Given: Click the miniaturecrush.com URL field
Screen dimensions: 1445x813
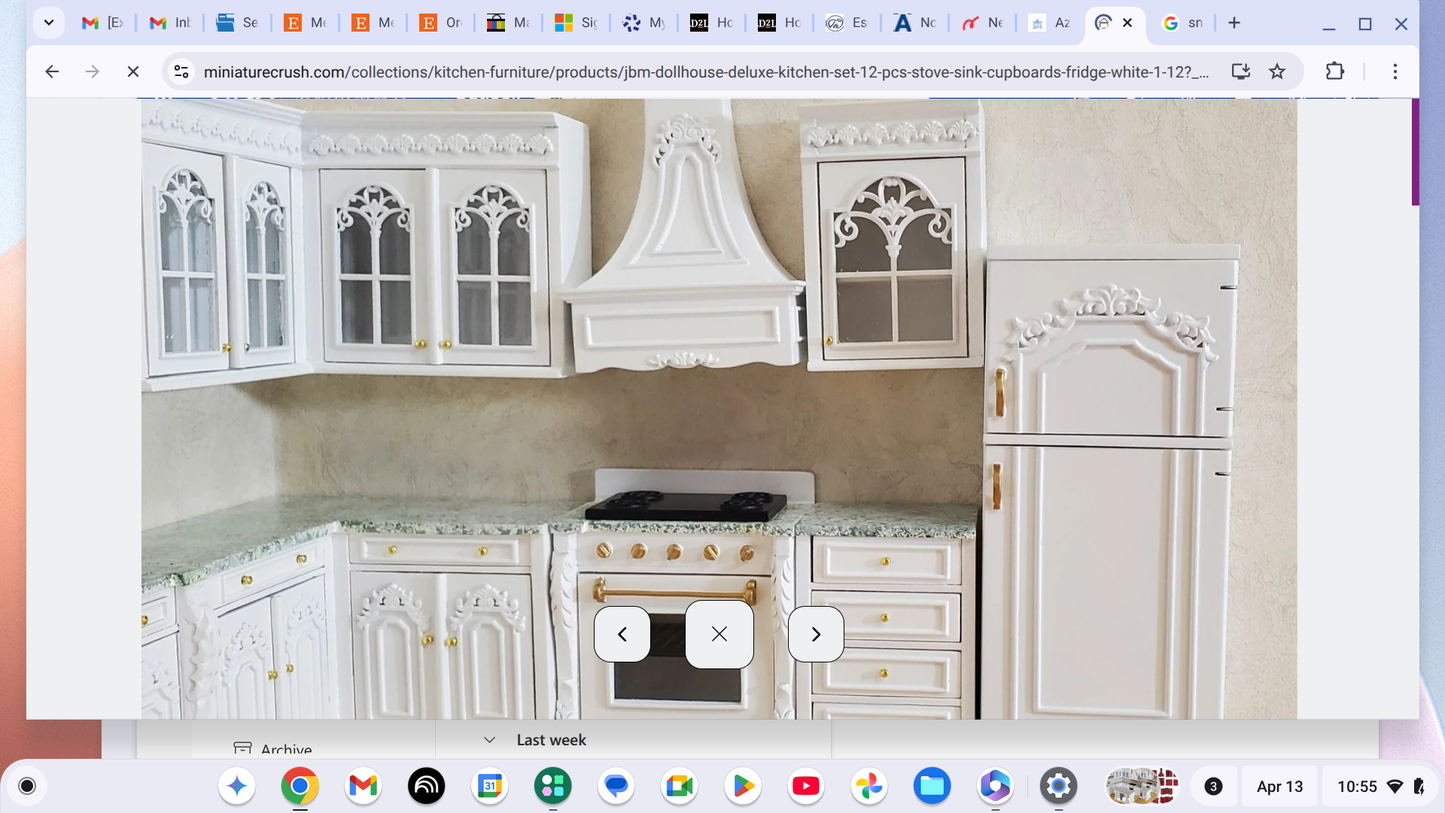Looking at the screenshot, I should click(706, 72).
